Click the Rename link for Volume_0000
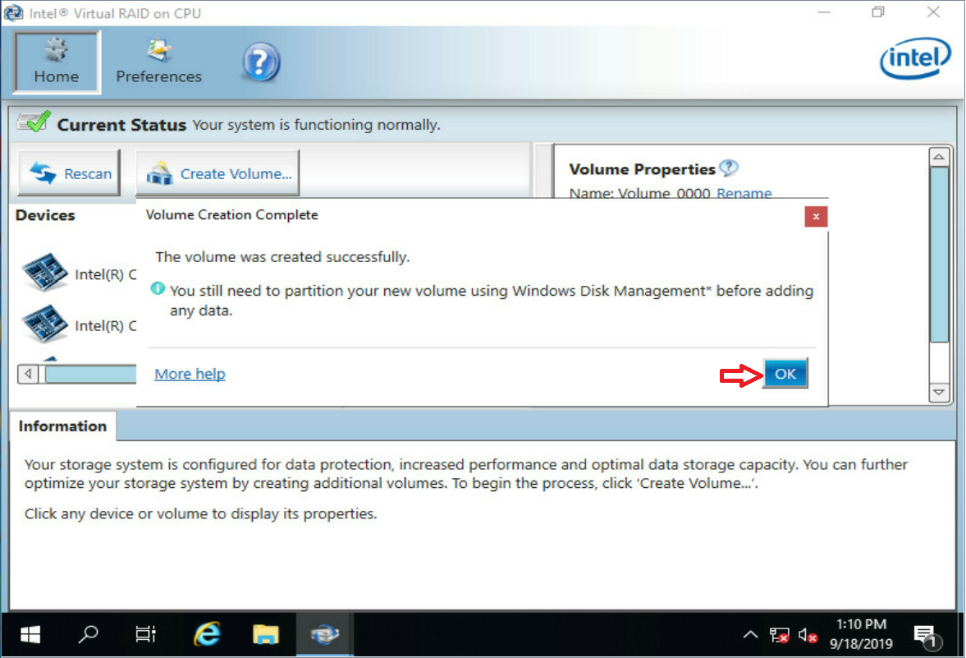966x658 pixels. pos(744,193)
